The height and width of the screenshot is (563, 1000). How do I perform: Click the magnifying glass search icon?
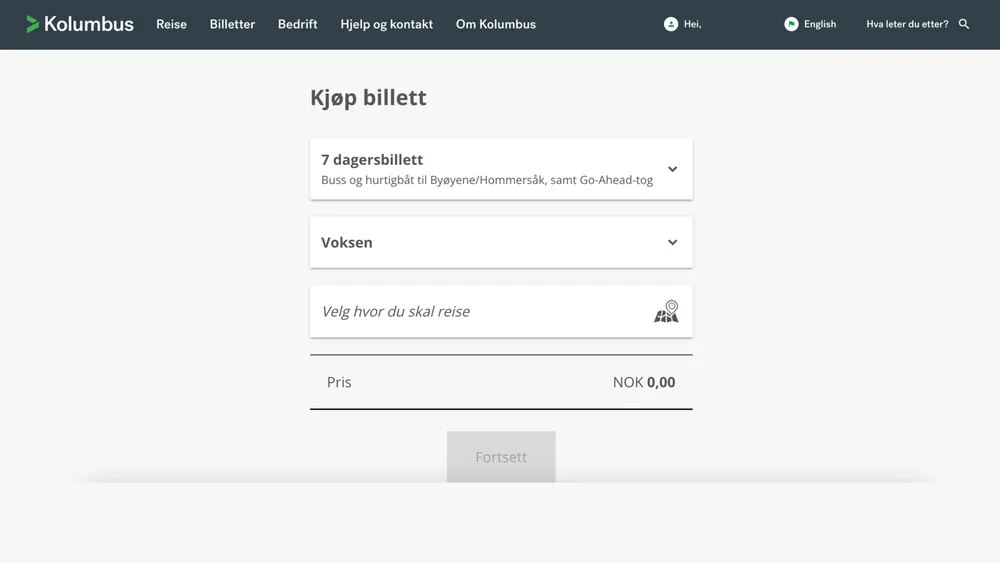pyautogui.click(x=964, y=24)
